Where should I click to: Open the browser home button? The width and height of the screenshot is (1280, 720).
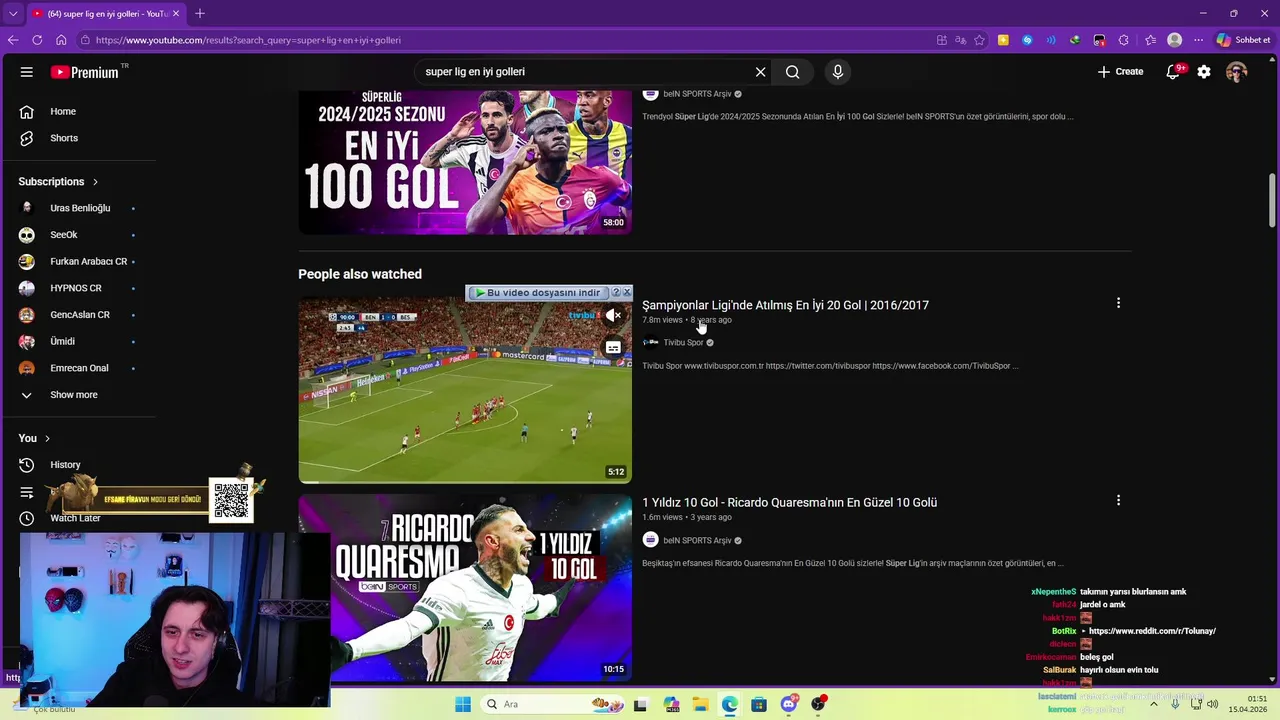(61, 40)
